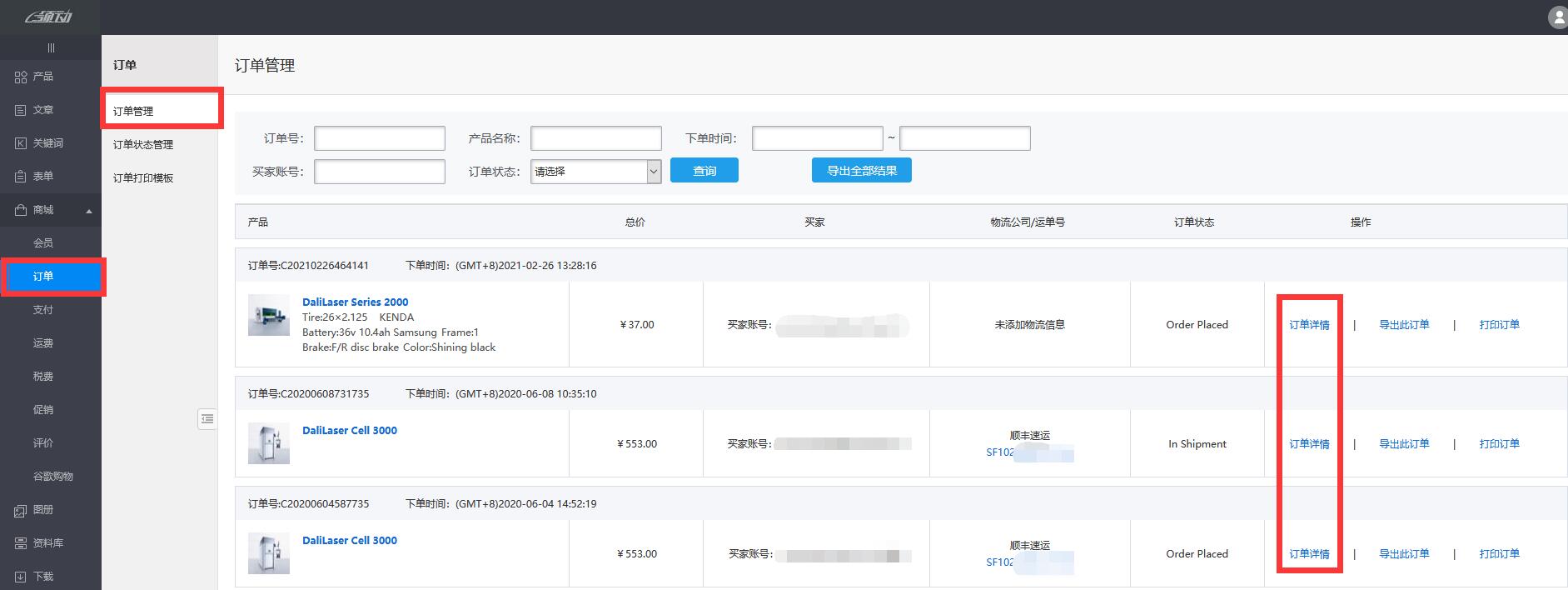Image resolution: width=1568 pixels, height=590 pixels.
Task: Click the 订单号 input field
Action: [379, 138]
